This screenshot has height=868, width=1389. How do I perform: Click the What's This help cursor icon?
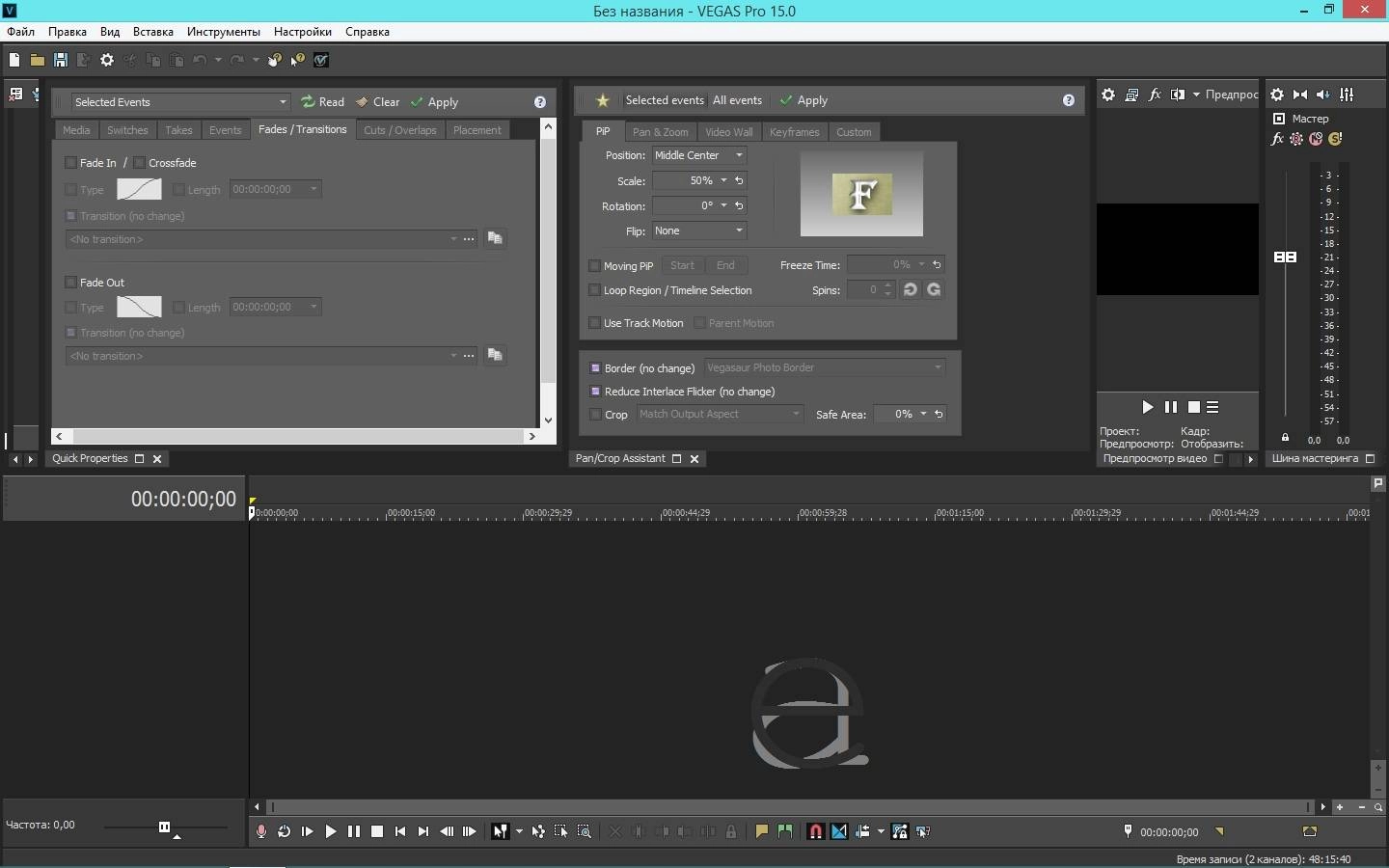tap(298, 60)
